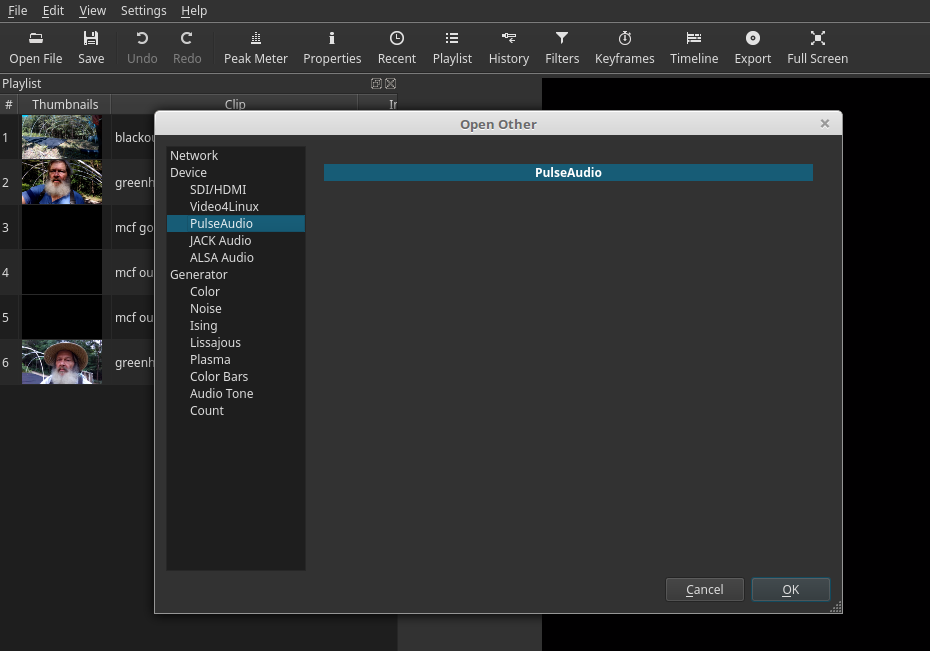Click the "blacko" clip name in playlist
The image size is (930, 651).
click(x=134, y=138)
